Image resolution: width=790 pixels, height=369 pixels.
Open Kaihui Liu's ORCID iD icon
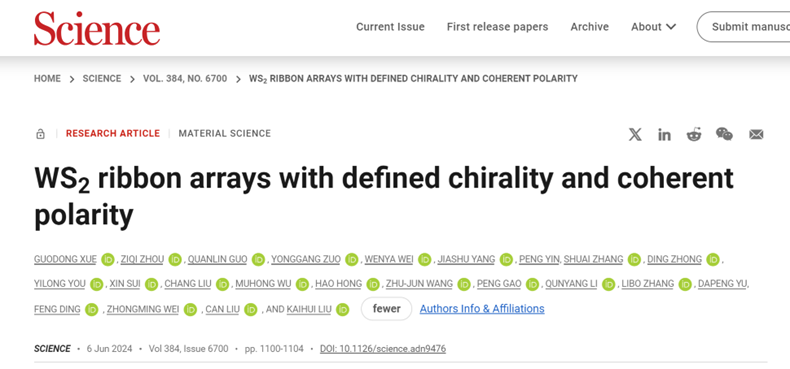343,309
